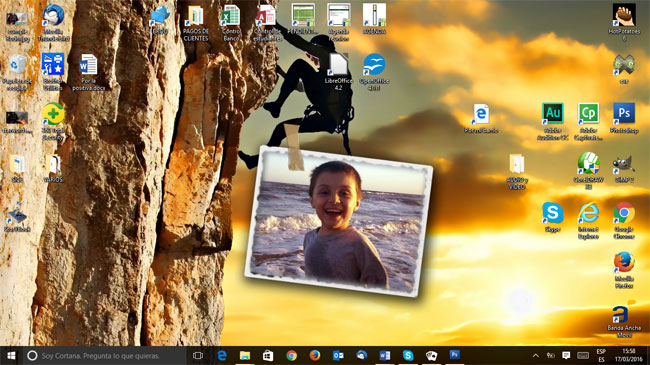
Task: Open Thunderbird from the taskbar
Action: (x=361, y=355)
